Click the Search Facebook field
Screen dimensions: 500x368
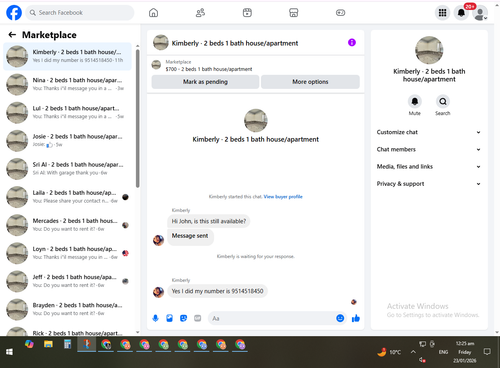80,13
